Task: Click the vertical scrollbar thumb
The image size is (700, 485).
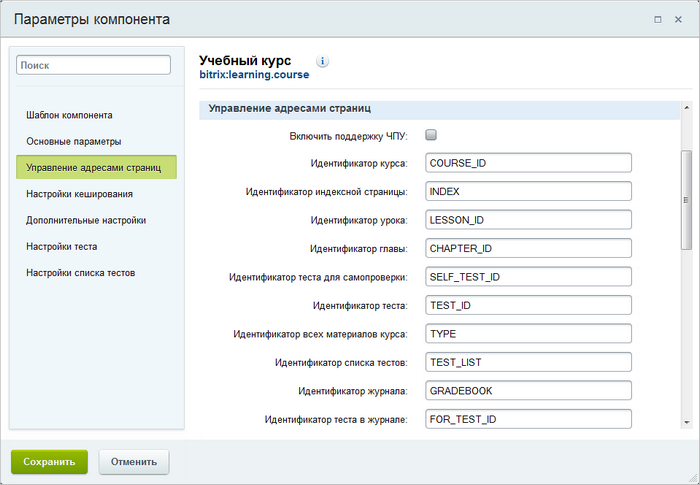Action: pyautogui.click(x=685, y=200)
